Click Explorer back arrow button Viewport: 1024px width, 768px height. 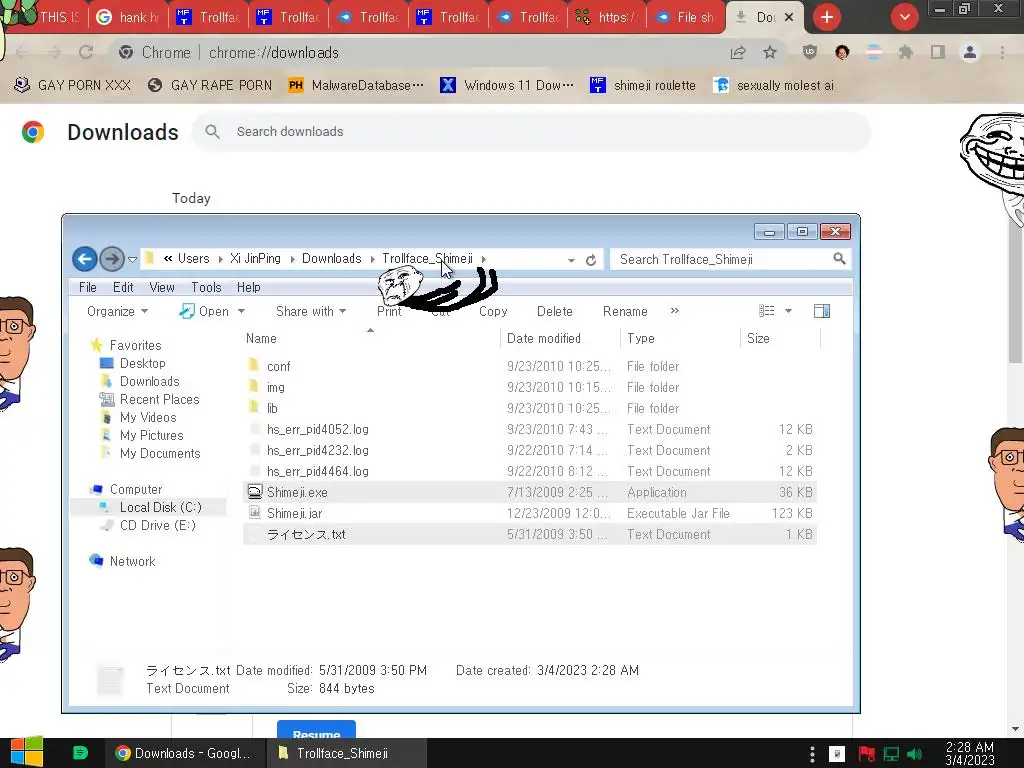[x=84, y=259]
